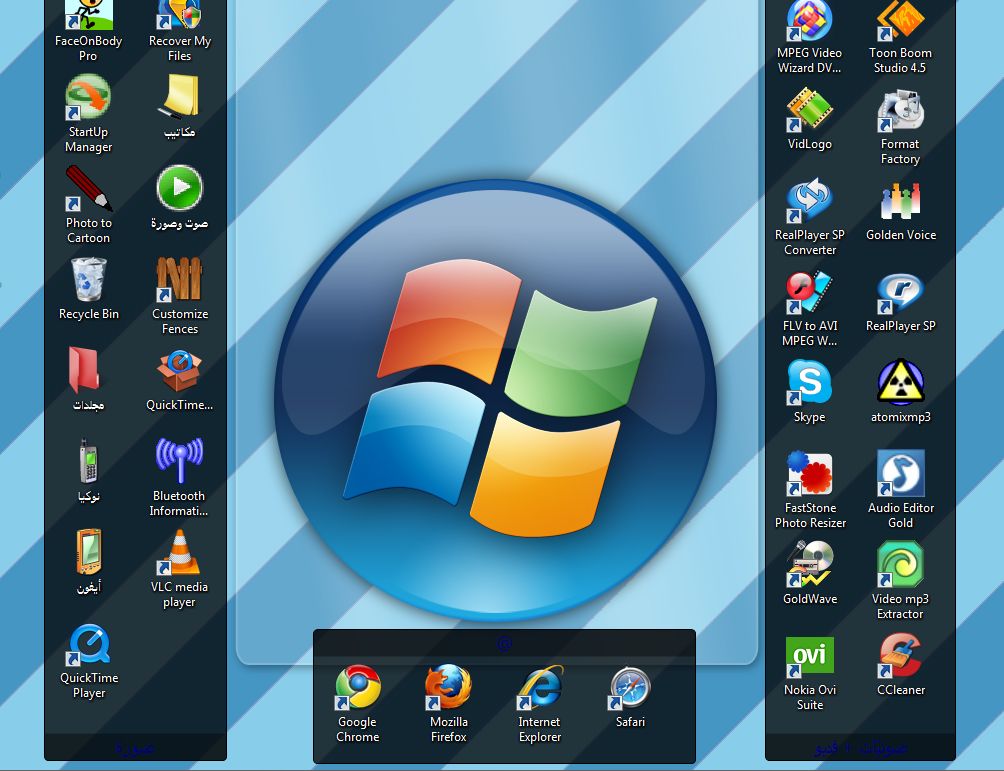Click the Safari compass icon
Image resolution: width=1004 pixels, height=771 pixels.
[630, 688]
